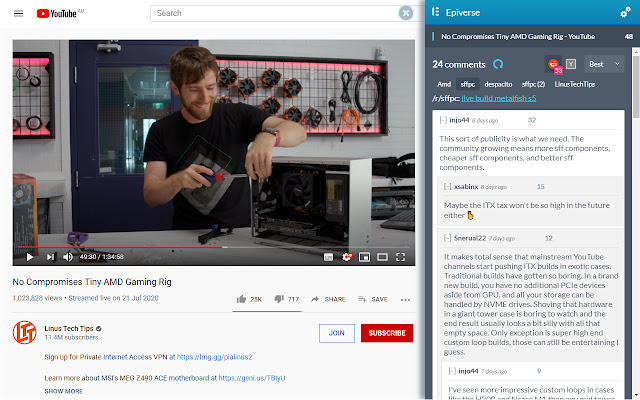Select the sffpc thread tab
This screenshot has height=400, width=640.
pos(468,84)
